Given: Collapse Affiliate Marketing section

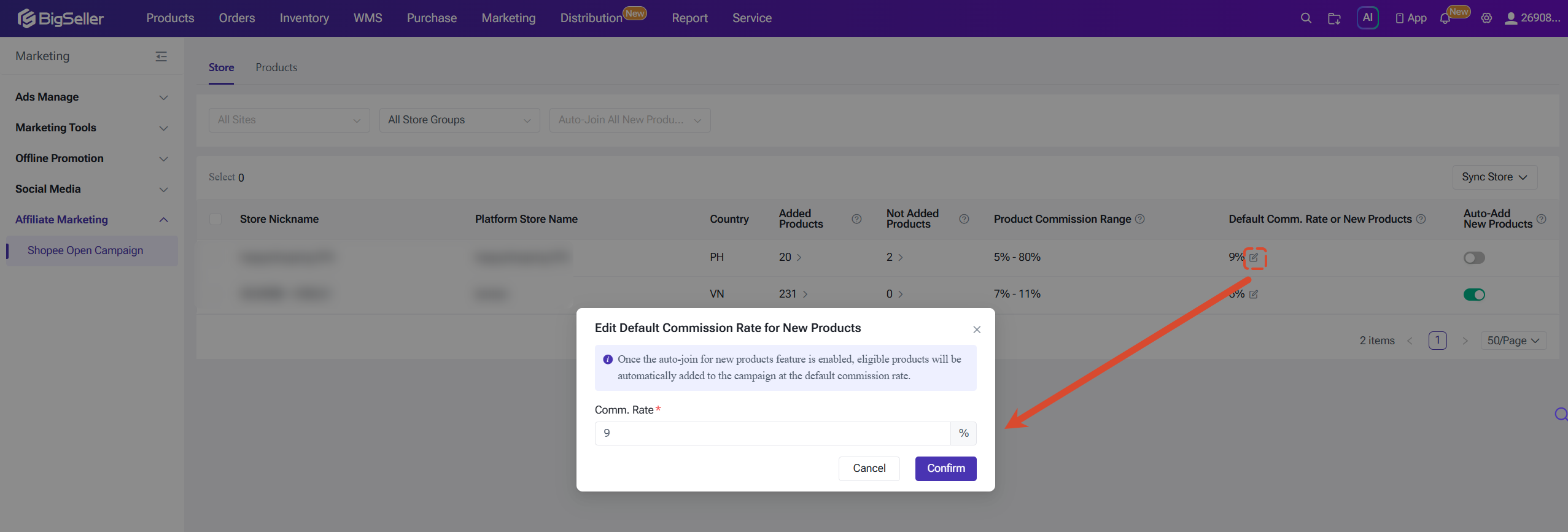Looking at the screenshot, I should pyautogui.click(x=92, y=220).
